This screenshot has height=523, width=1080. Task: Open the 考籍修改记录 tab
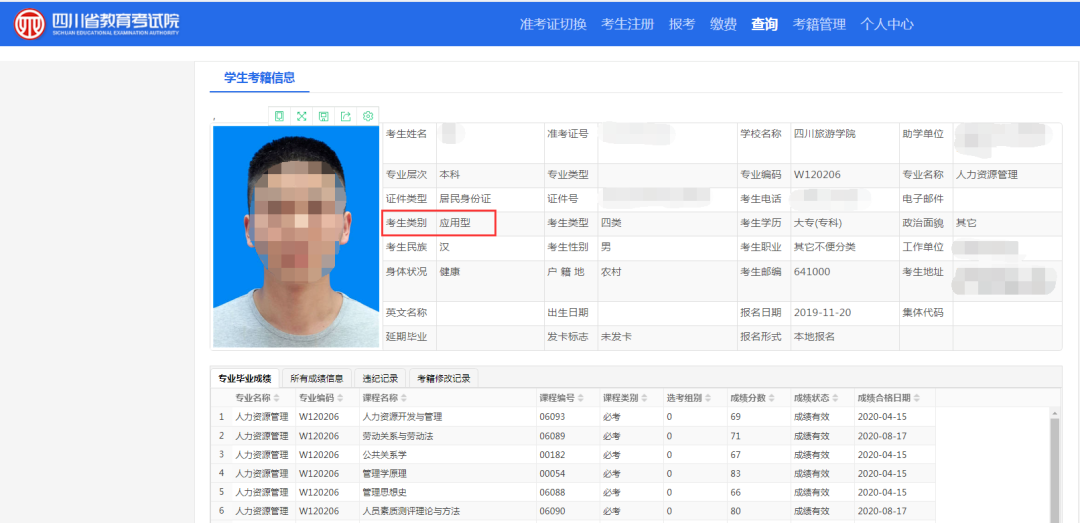(x=444, y=378)
